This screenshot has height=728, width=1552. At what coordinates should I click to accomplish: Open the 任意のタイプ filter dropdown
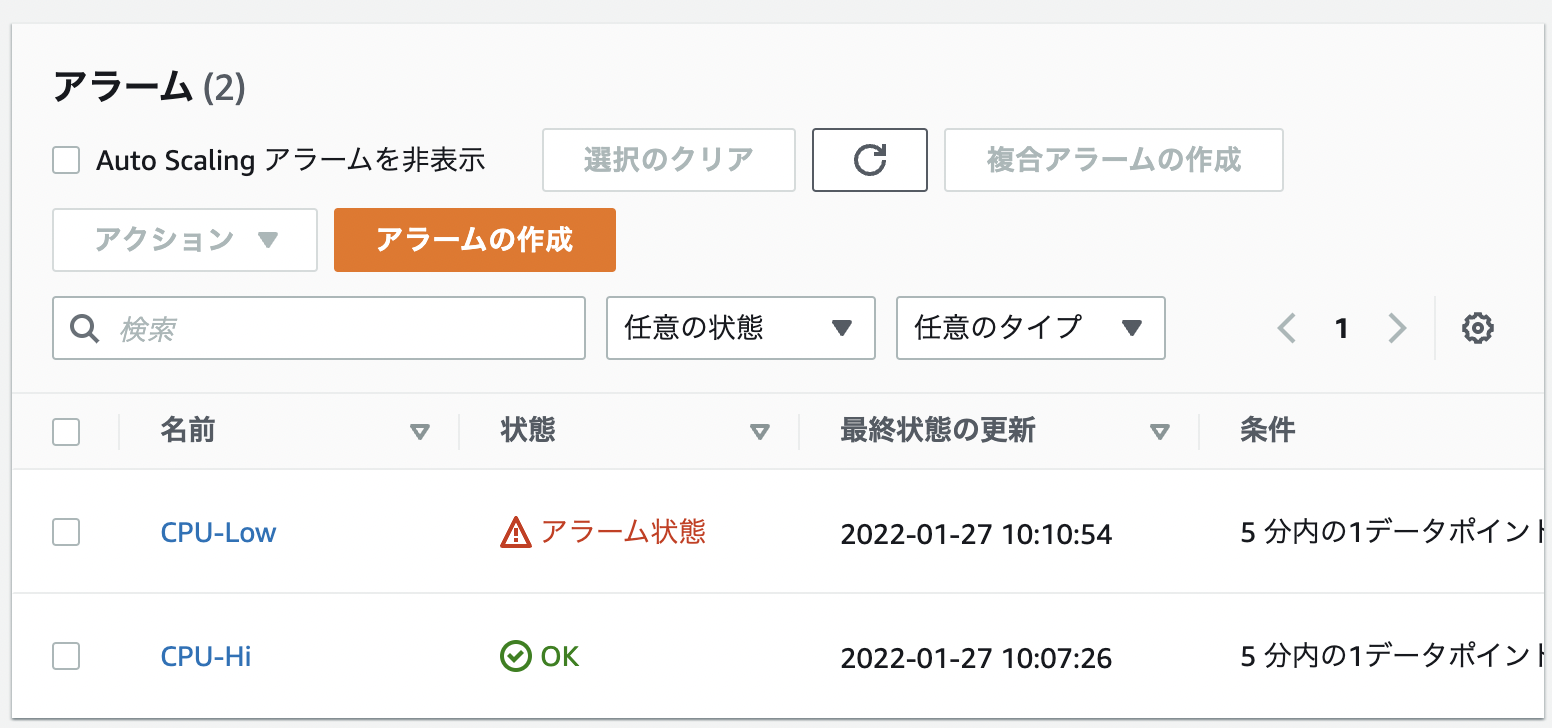click(1030, 328)
